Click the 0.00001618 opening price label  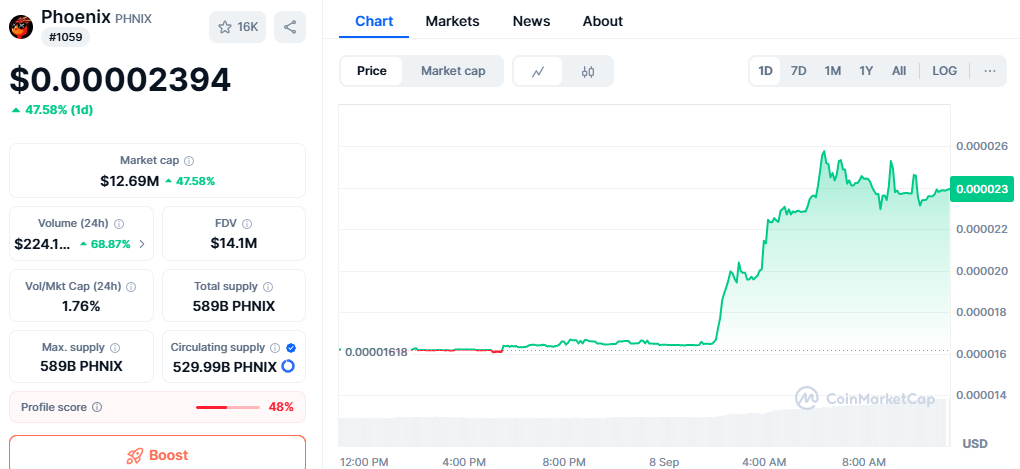coord(376,352)
